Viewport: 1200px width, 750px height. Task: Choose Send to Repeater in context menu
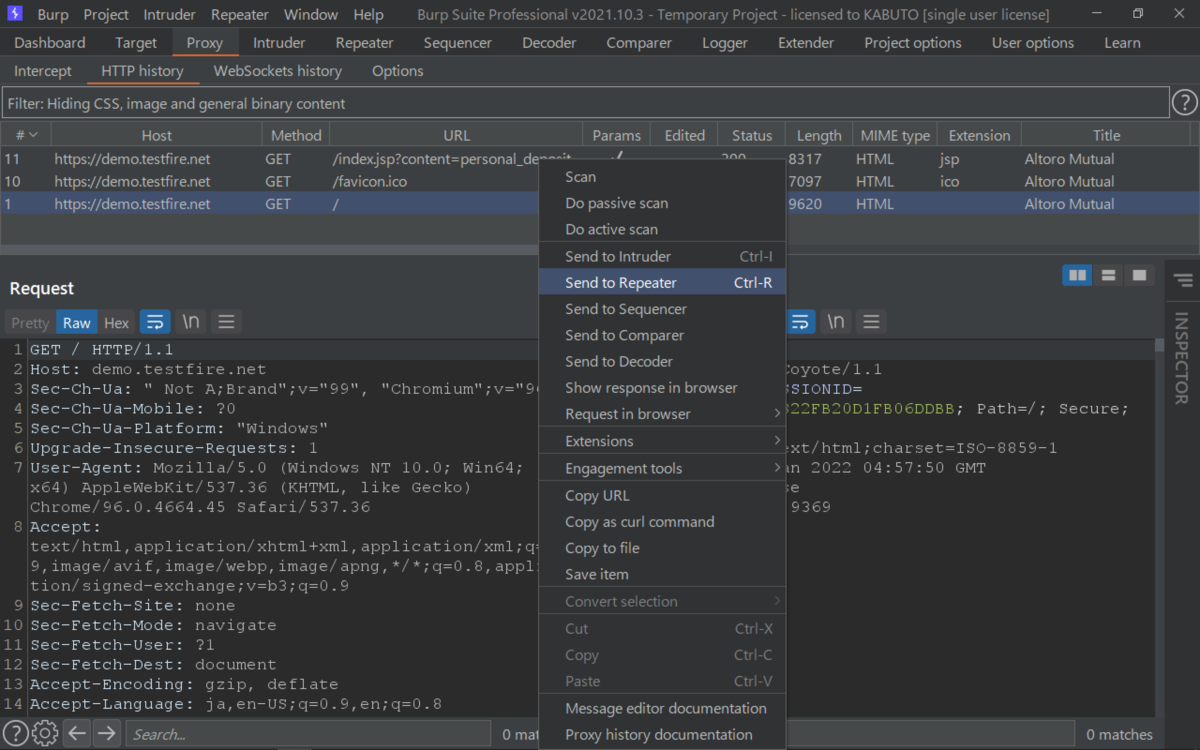pos(662,283)
